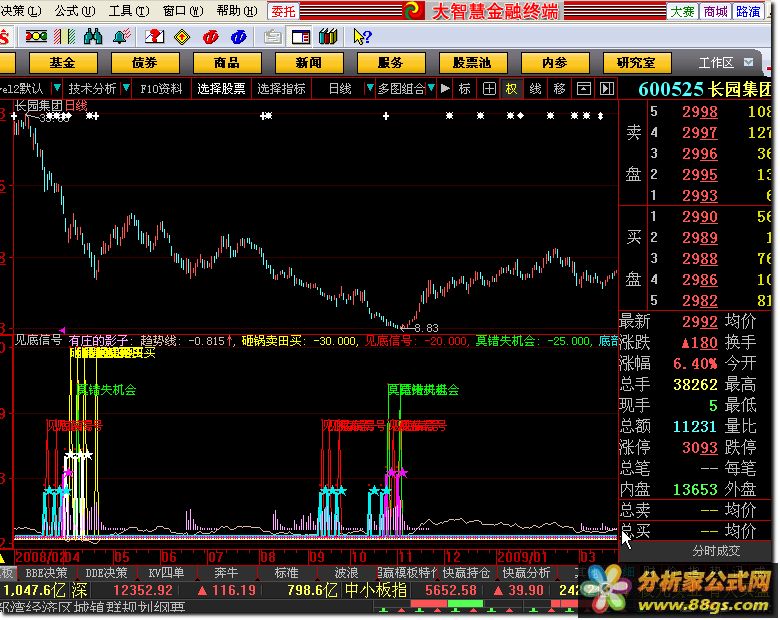Select the BBE决策 indicator tab
The image size is (780, 620).
46,573
